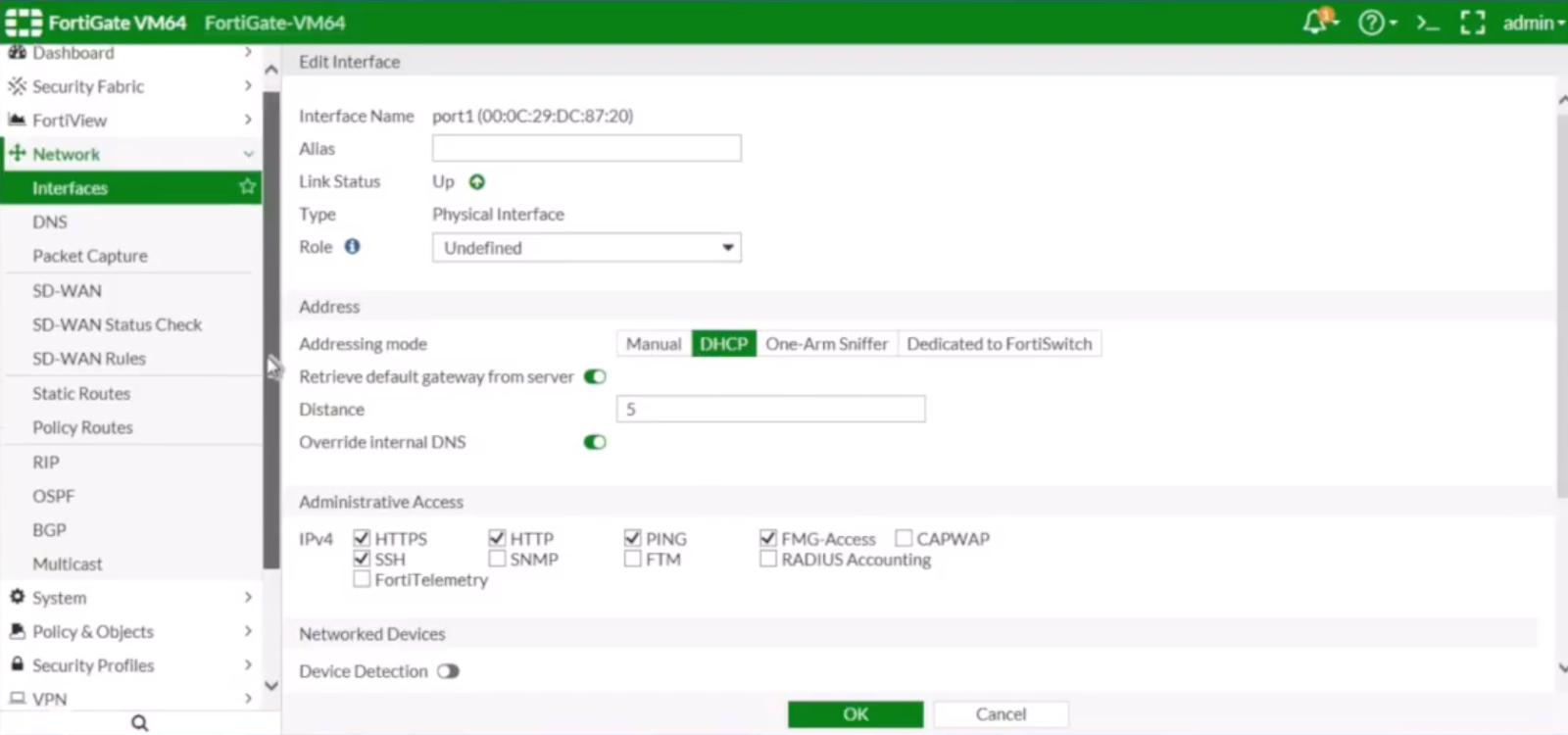1568x735 pixels.
Task: Toggle Retrieve default gateway from server
Action: point(595,376)
